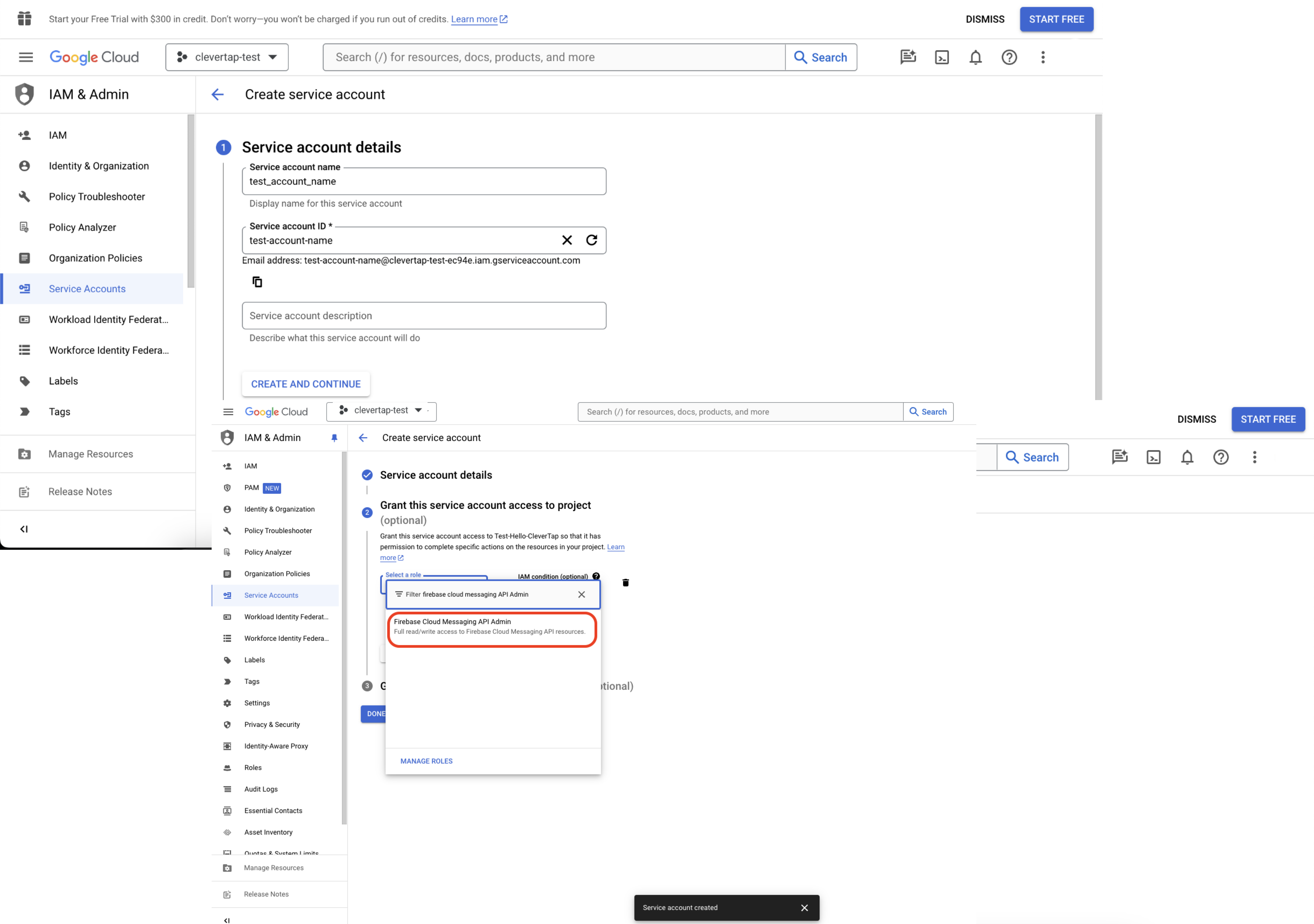The image size is (1314, 924).
Task: Open Asset Inventory in the lower sidebar
Action: point(275,832)
